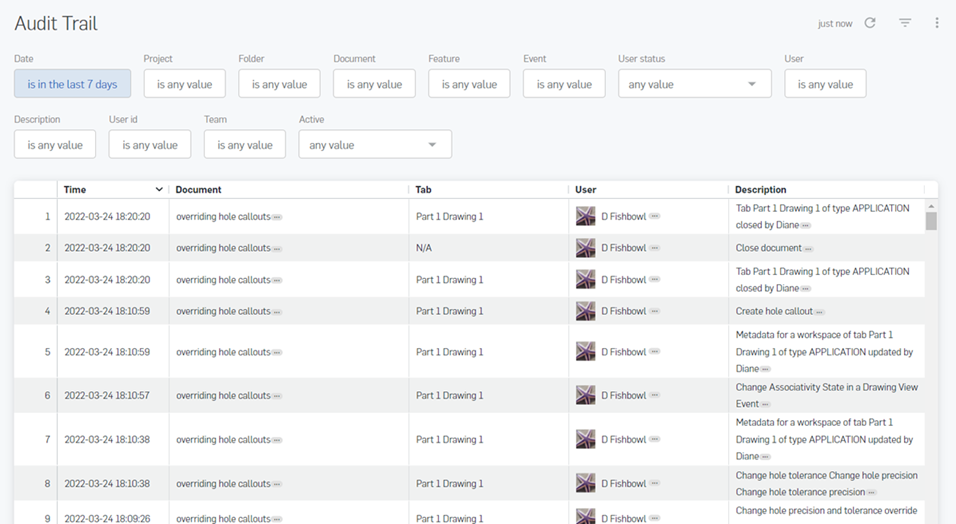Select the Document column header

coord(198,189)
